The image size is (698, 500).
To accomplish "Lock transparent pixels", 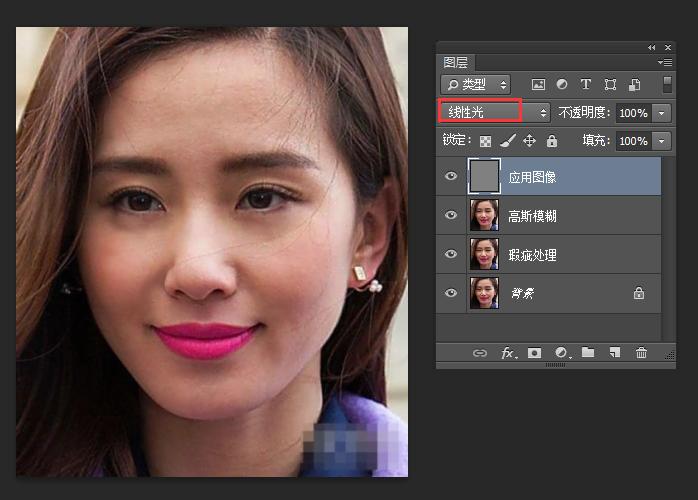I will pos(486,141).
